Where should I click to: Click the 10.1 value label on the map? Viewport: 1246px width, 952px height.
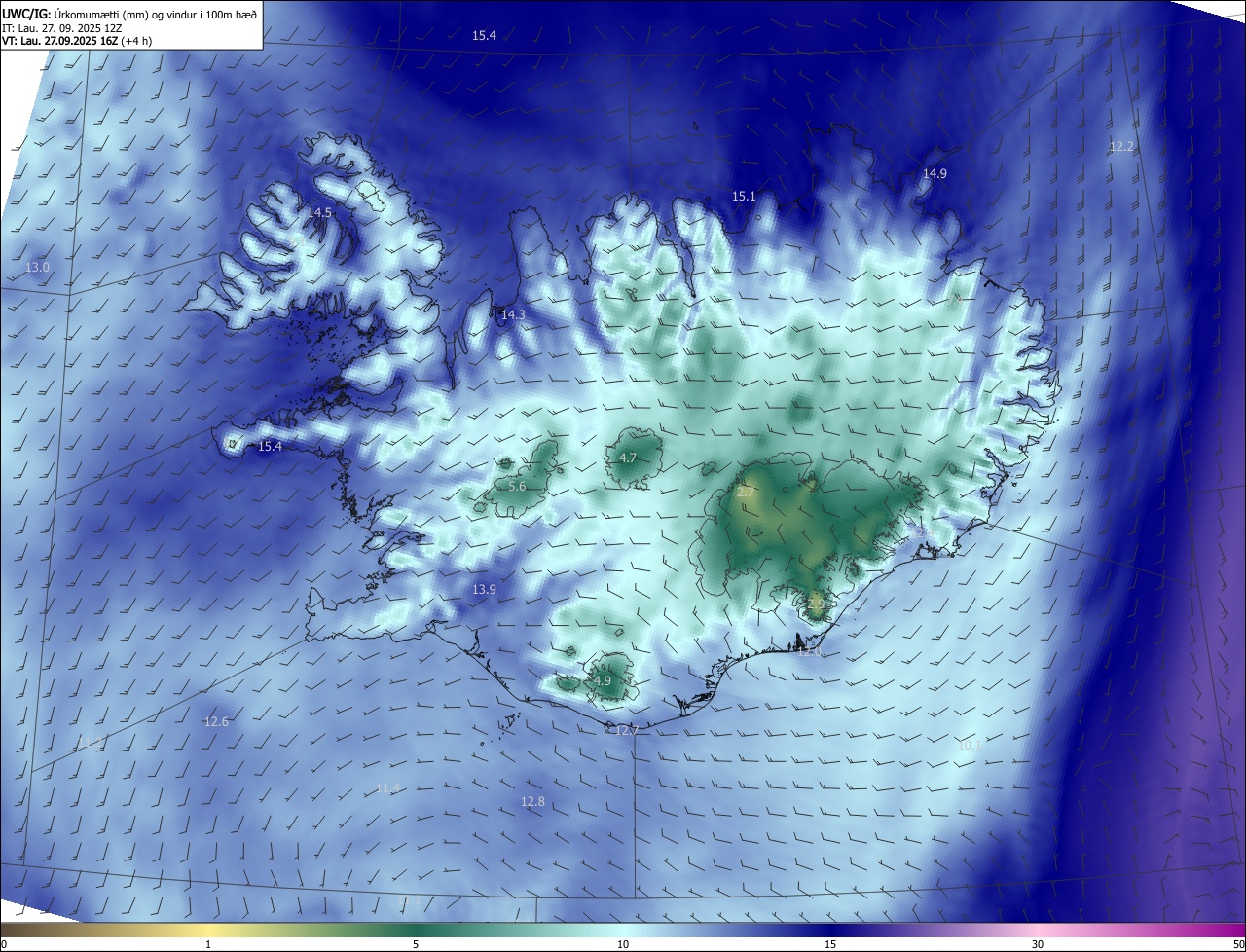(970, 746)
